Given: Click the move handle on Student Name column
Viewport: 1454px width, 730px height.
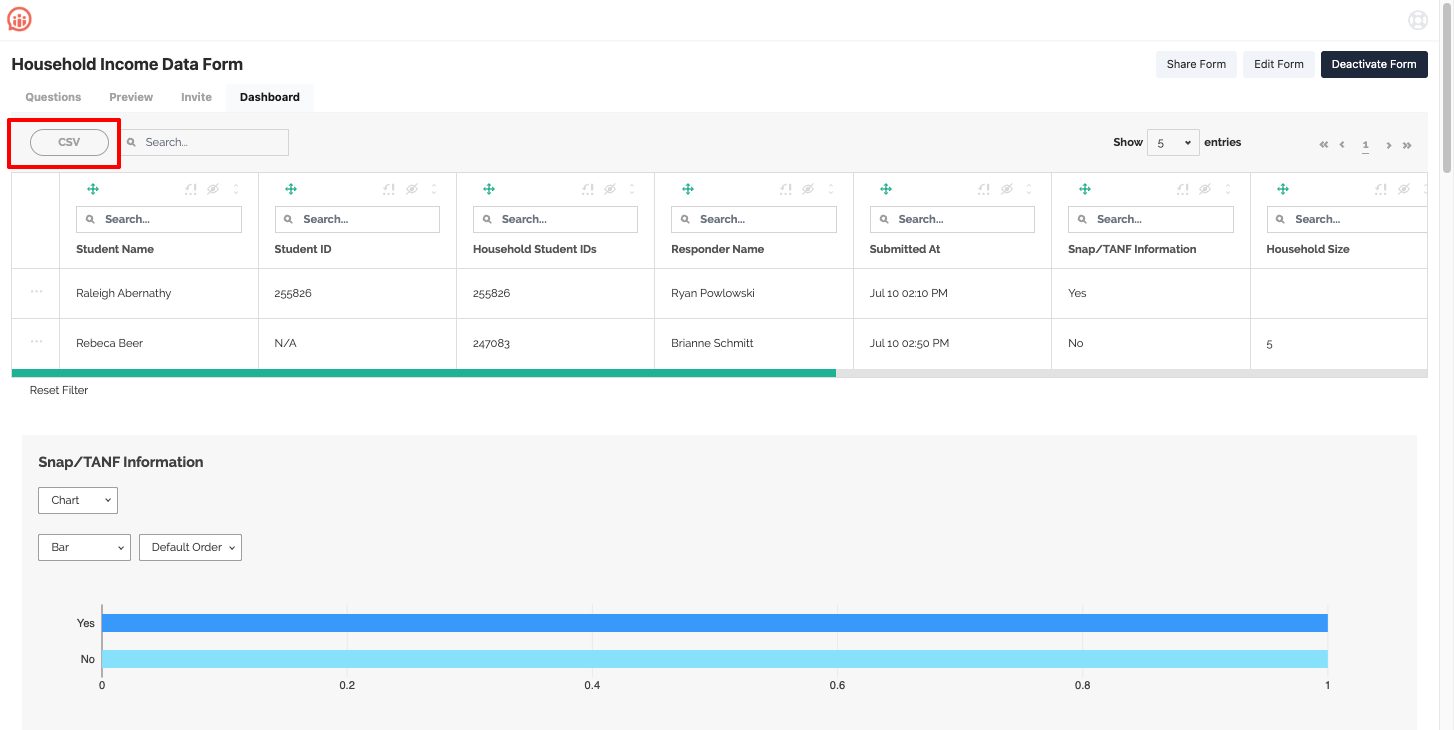Looking at the screenshot, I should (93, 189).
